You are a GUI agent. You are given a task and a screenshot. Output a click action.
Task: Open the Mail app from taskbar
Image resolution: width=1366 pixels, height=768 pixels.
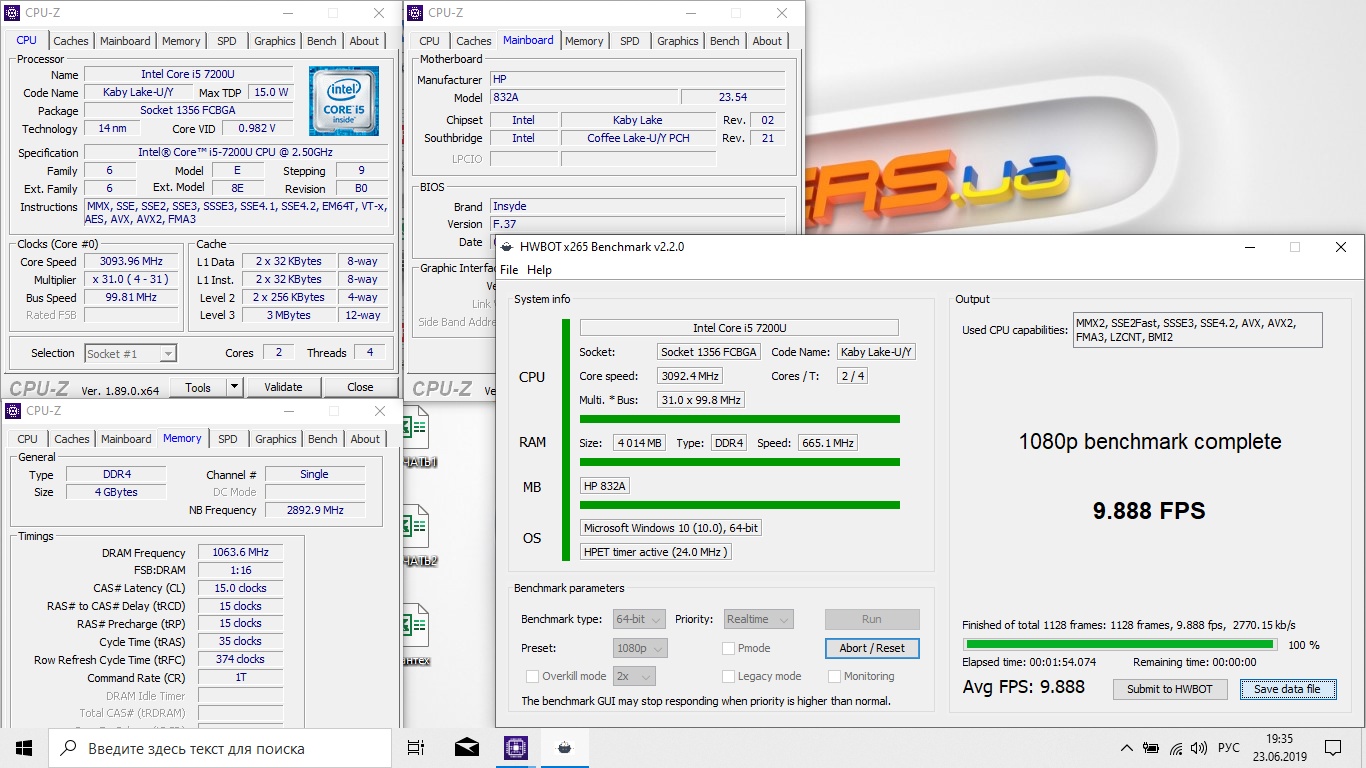(x=466, y=747)
